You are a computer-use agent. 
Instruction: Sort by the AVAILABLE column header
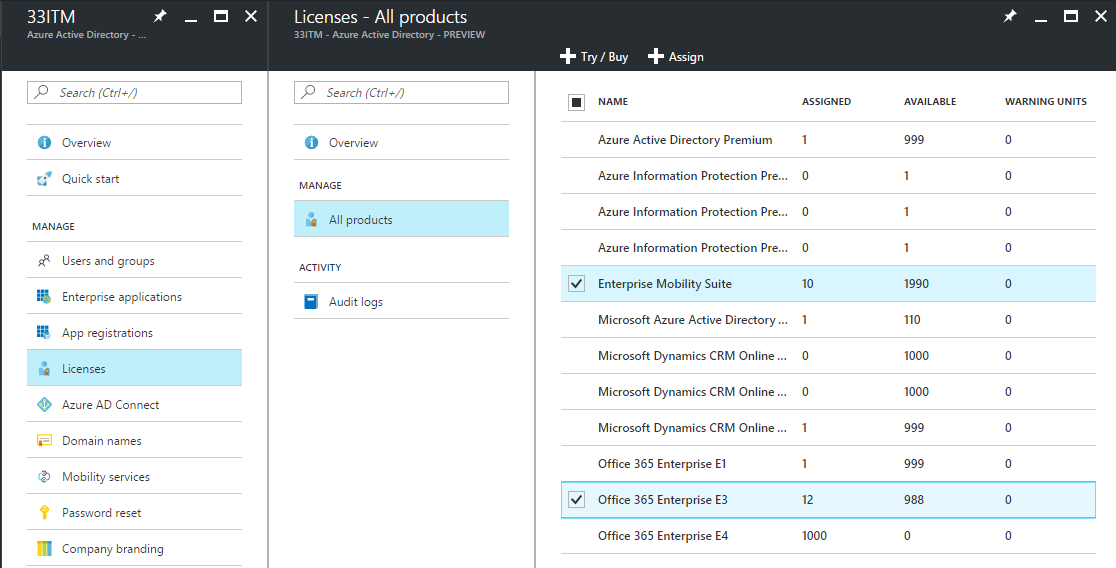click(x=930, y=102)
